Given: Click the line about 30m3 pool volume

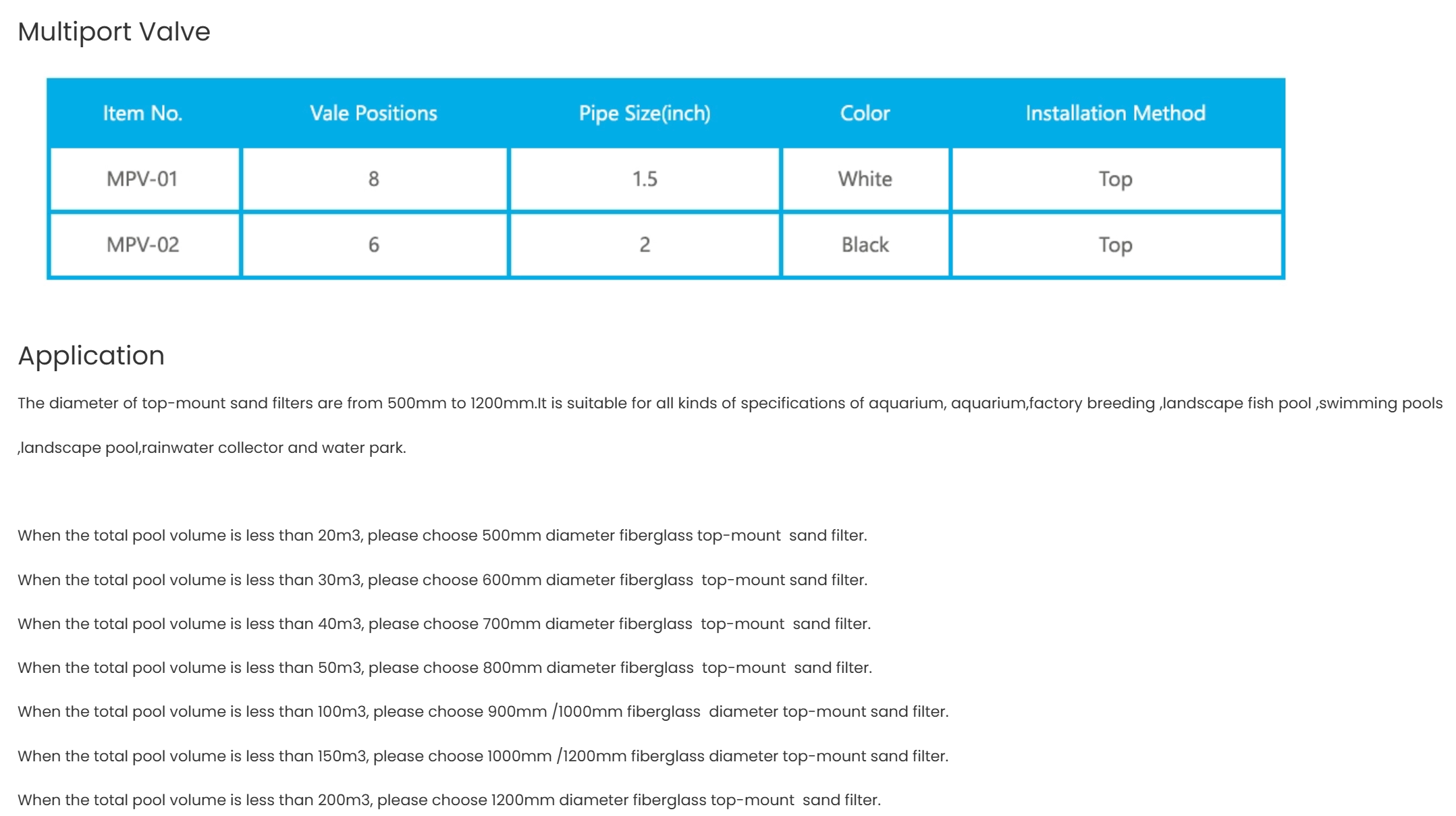Looking at the screenshot, I should point(442,580).
